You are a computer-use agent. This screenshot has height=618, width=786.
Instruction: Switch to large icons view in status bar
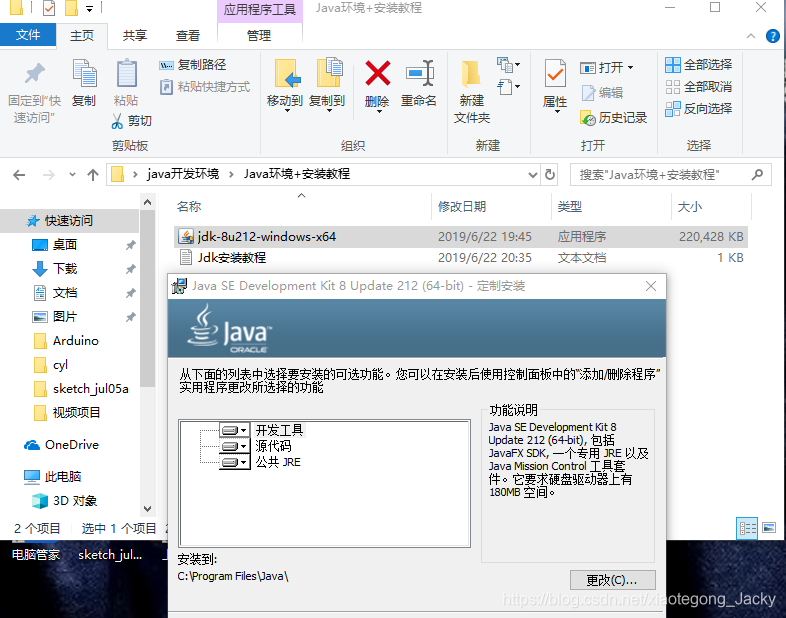[768, 528]
